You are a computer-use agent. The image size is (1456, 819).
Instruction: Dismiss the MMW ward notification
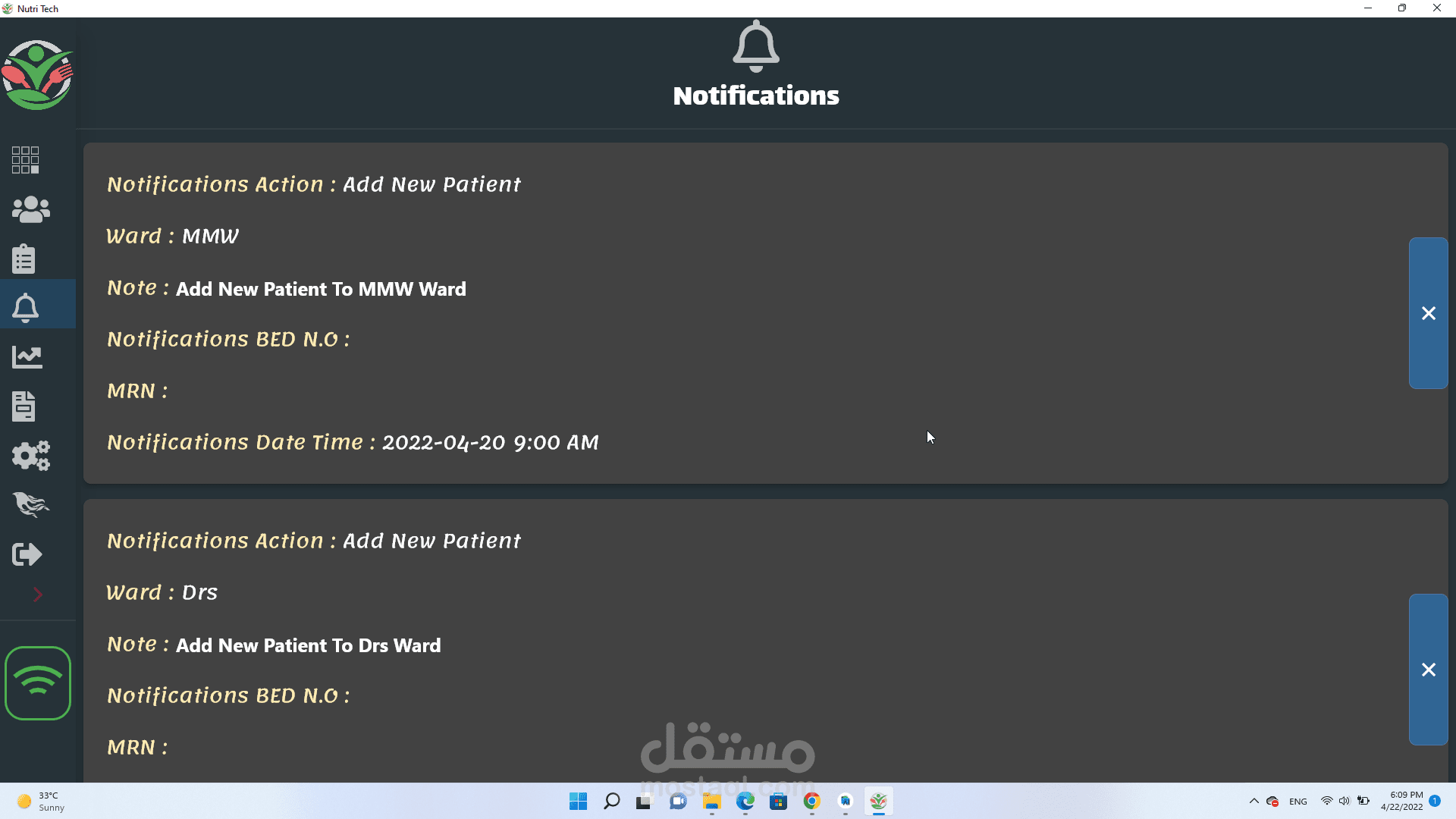click(1428, 313)
